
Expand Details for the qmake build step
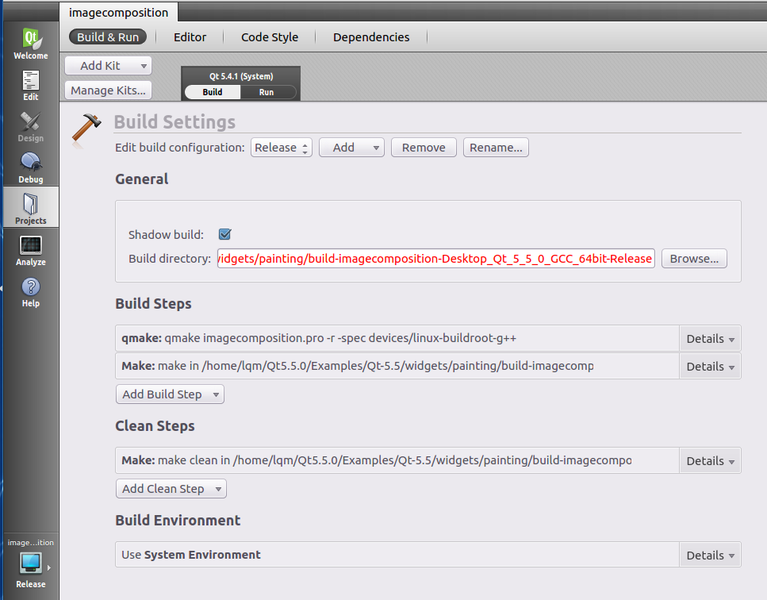[x=710, y=339]
